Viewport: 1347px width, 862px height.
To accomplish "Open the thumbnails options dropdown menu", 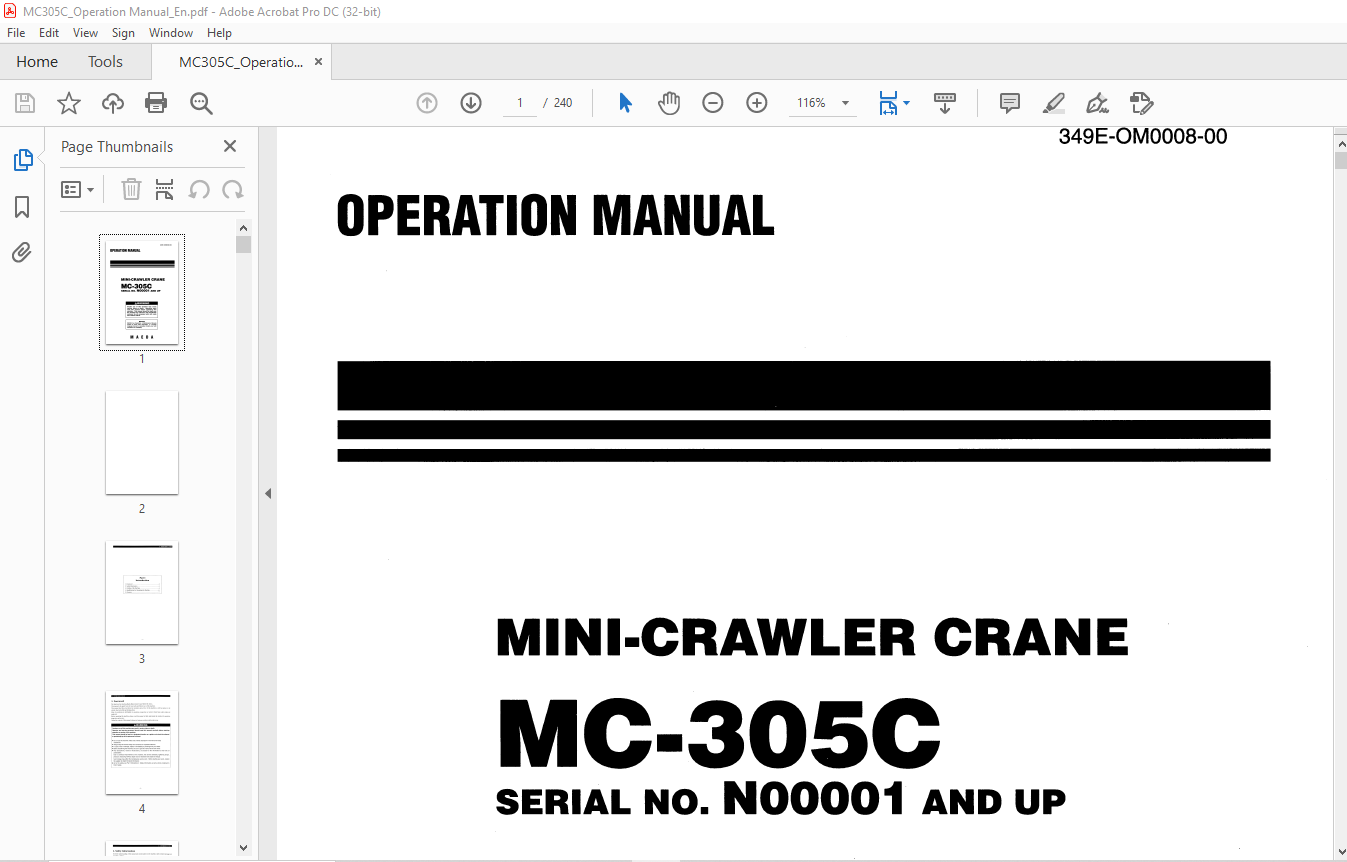I will coord(78,189).
